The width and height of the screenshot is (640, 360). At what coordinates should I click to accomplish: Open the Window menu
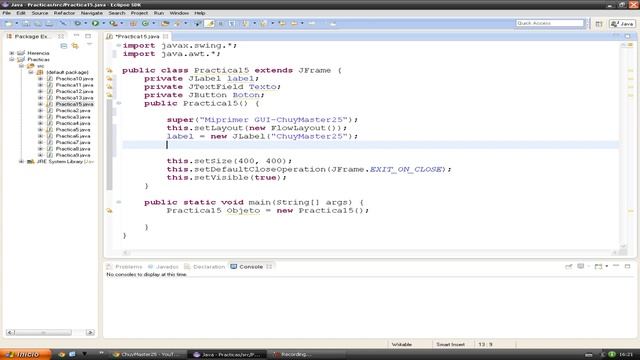pos(179,13)
